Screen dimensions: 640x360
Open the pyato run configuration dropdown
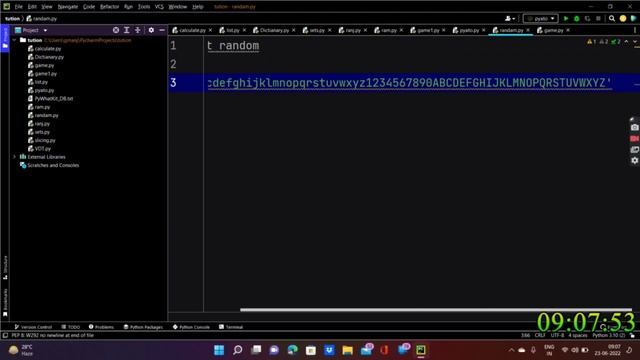click(x=540, y=18)
